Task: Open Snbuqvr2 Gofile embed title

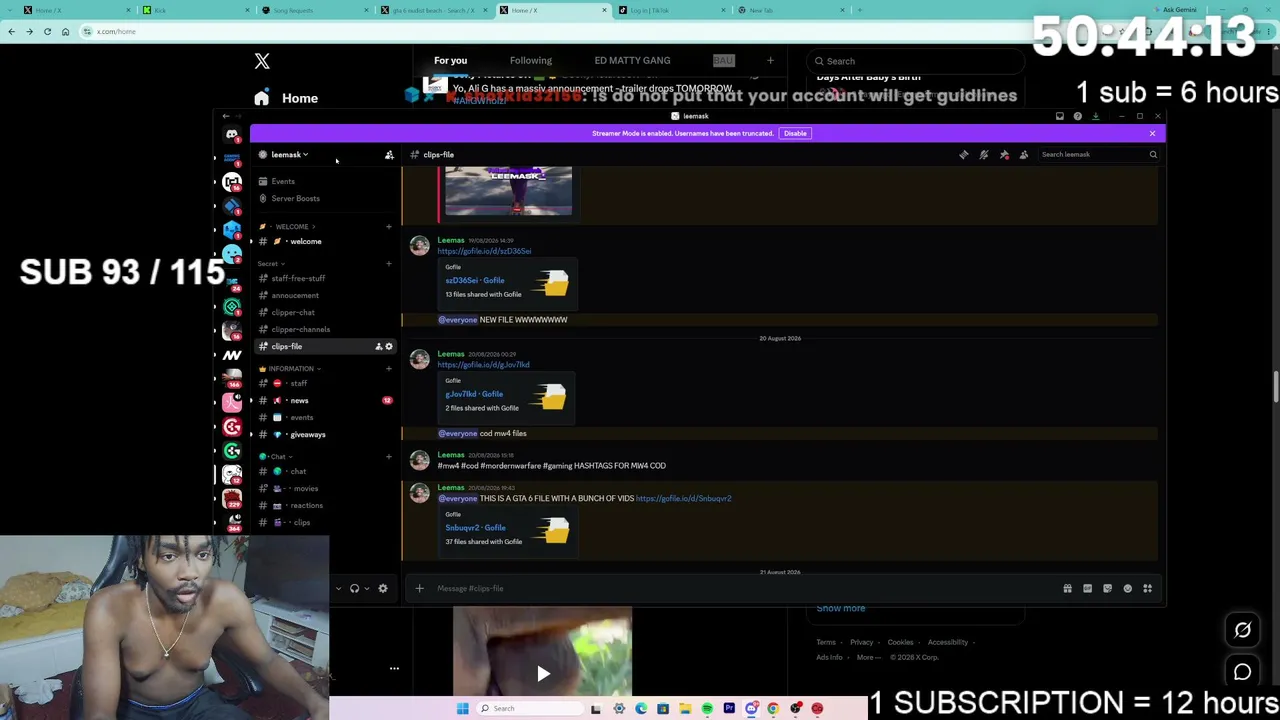Action: pos(475,528)
